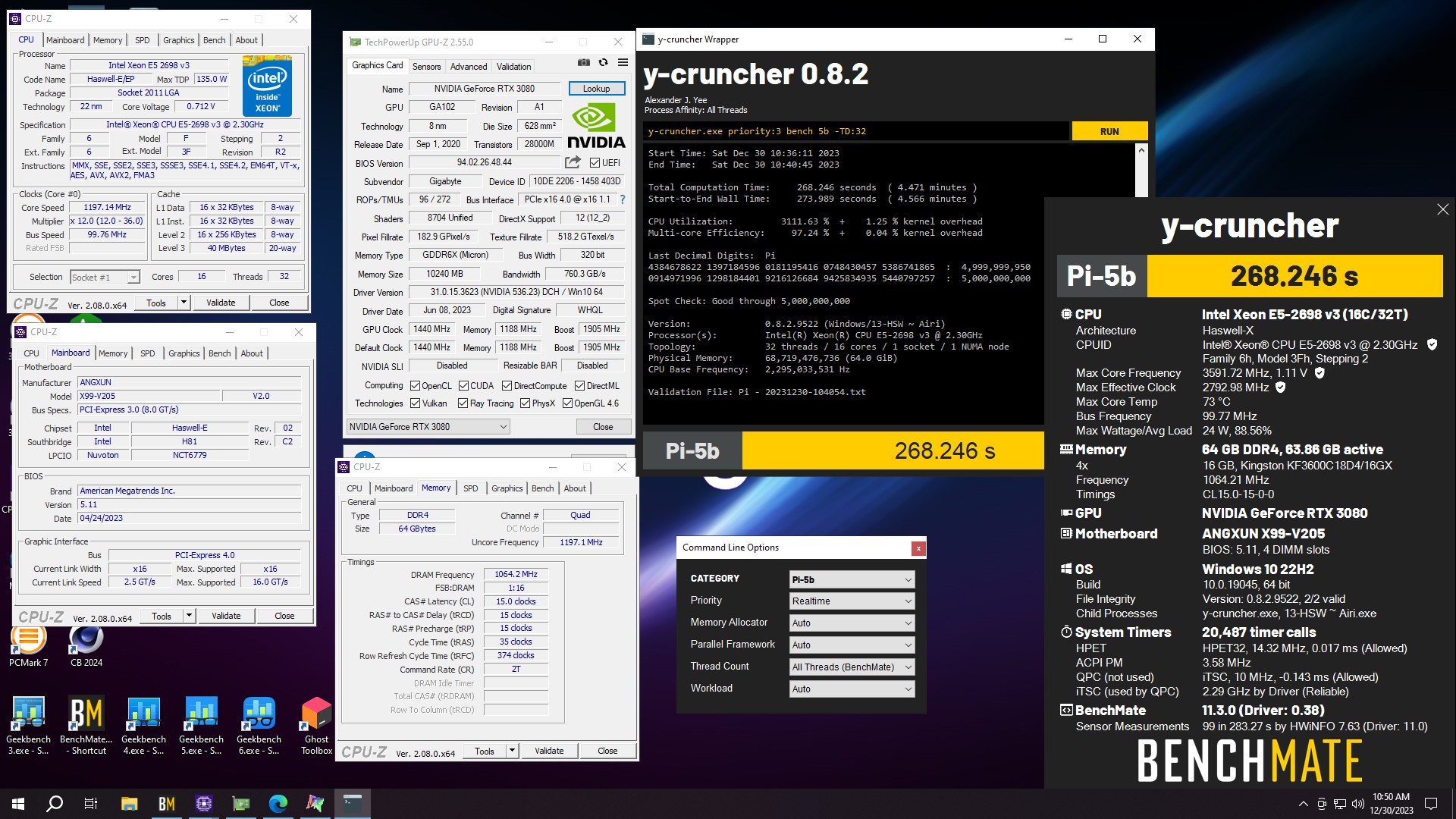The height and width of the screenshot is (819, 1456).
Task: Open the GPU-Z graphics card selector dropdown
Action: pyautogui.click(x=428, y=427)
